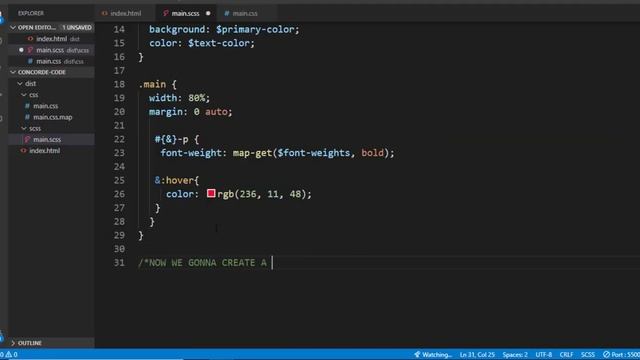The height and width of the screenshot is (360, 640).
Task: Click the 1 UNSAVED badge
Action: pos(77,27)
